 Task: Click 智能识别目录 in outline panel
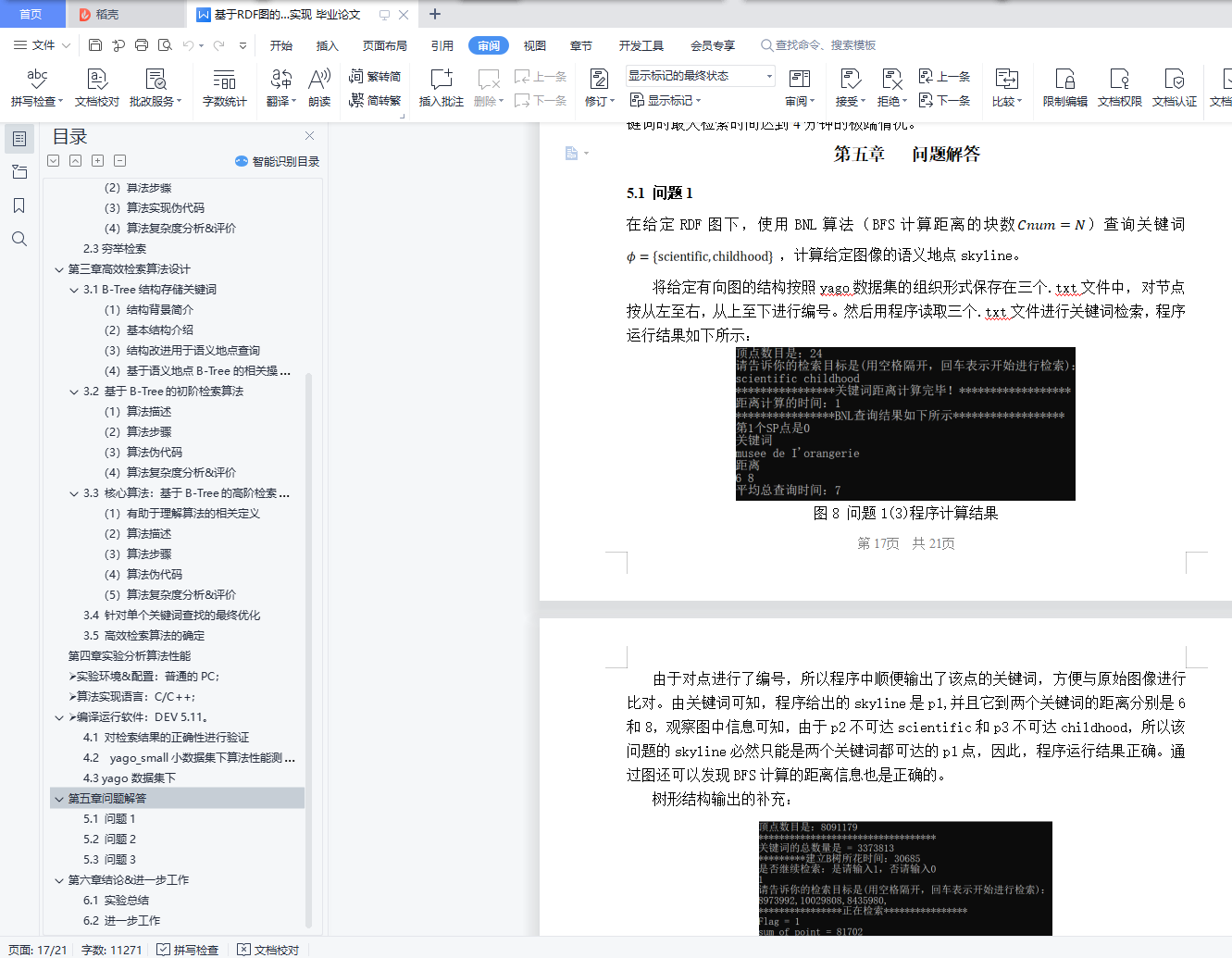[x=277, y=161]
